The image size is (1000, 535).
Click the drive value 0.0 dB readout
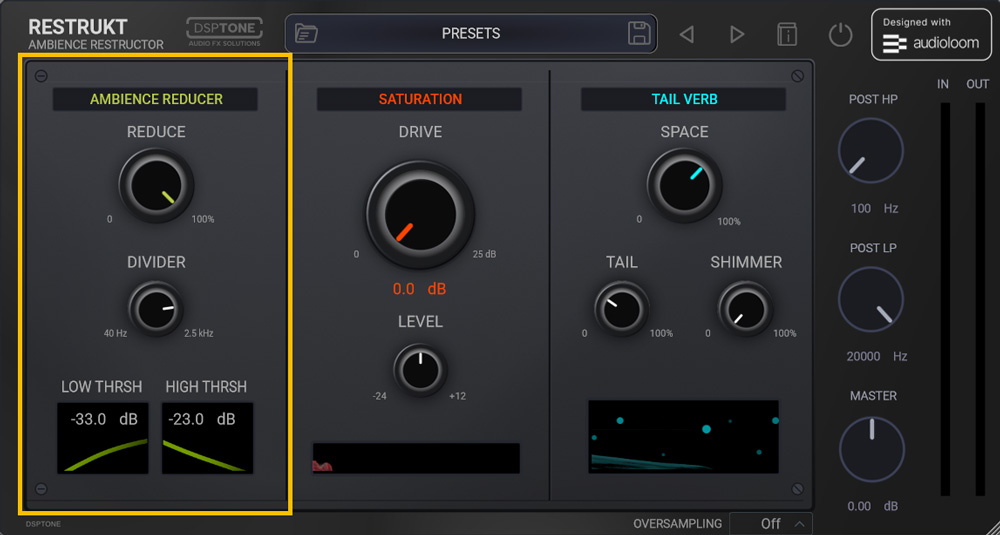[419, 289]
